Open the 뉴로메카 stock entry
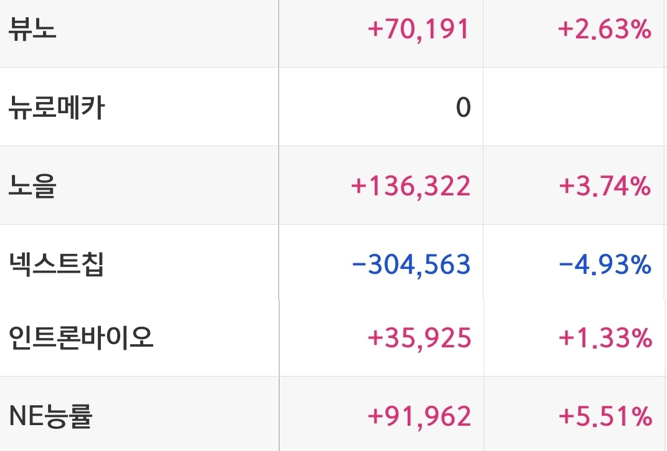This screenshot has width=667, height=451. pos(56,107)
